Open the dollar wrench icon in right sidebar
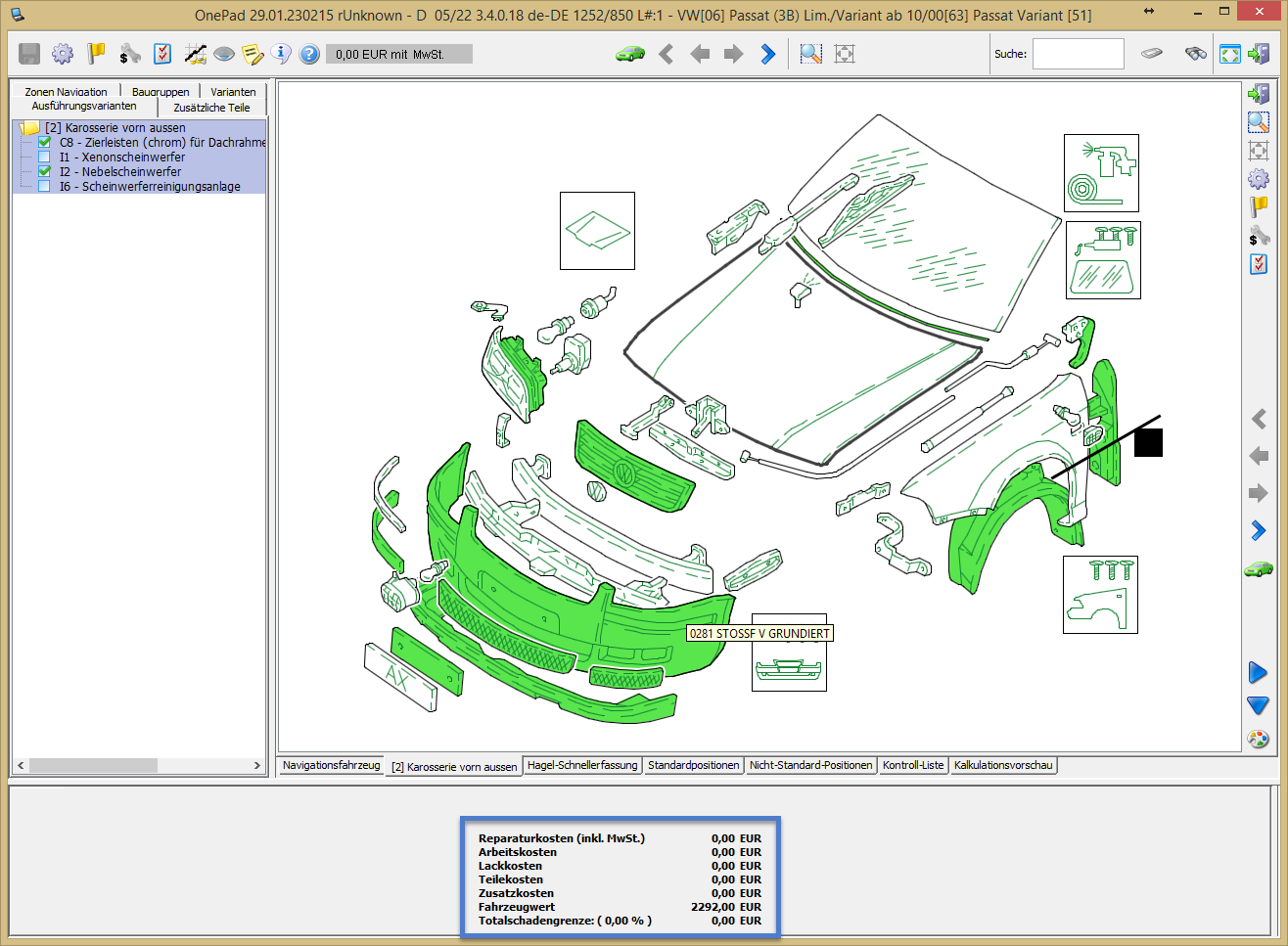The width and height of the screenshot is (1288, 946). (x=1259, y=236)
